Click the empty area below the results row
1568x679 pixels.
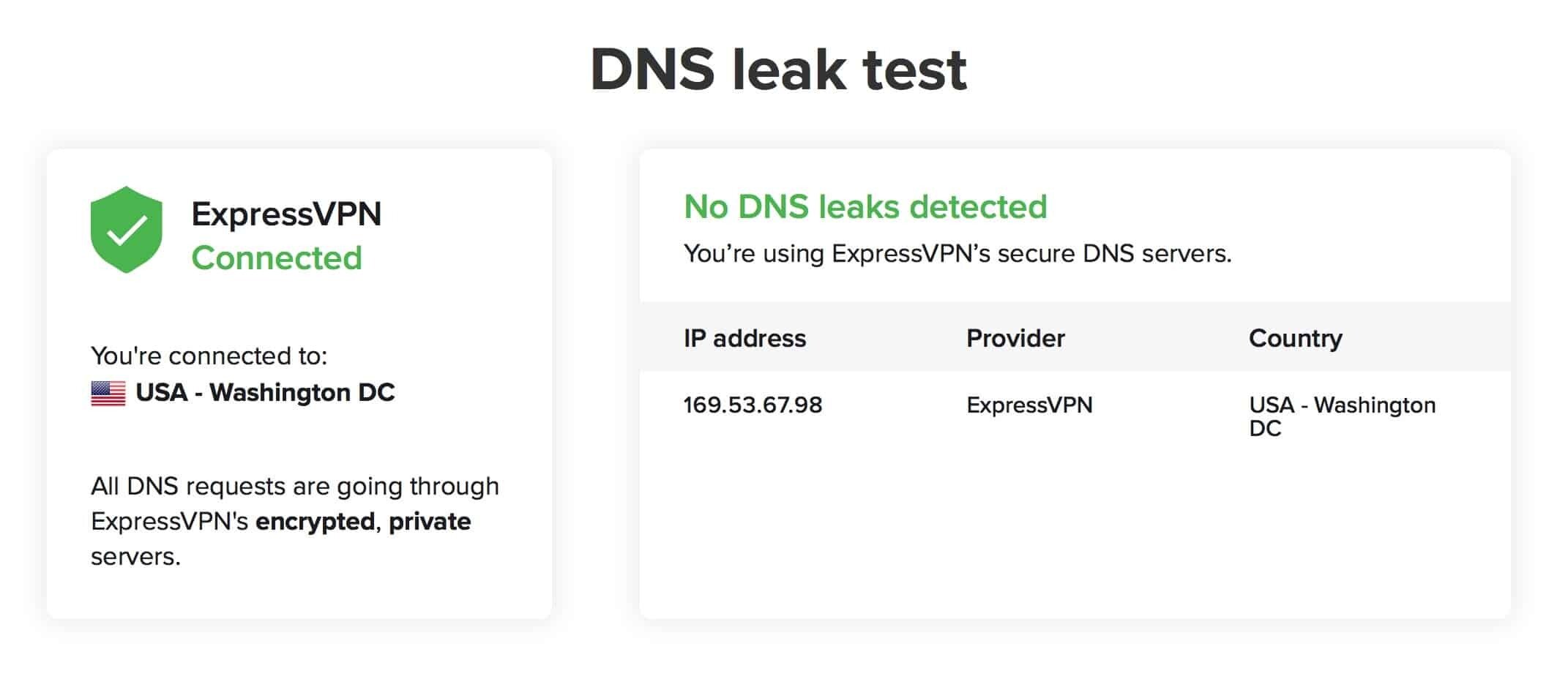1075,534
